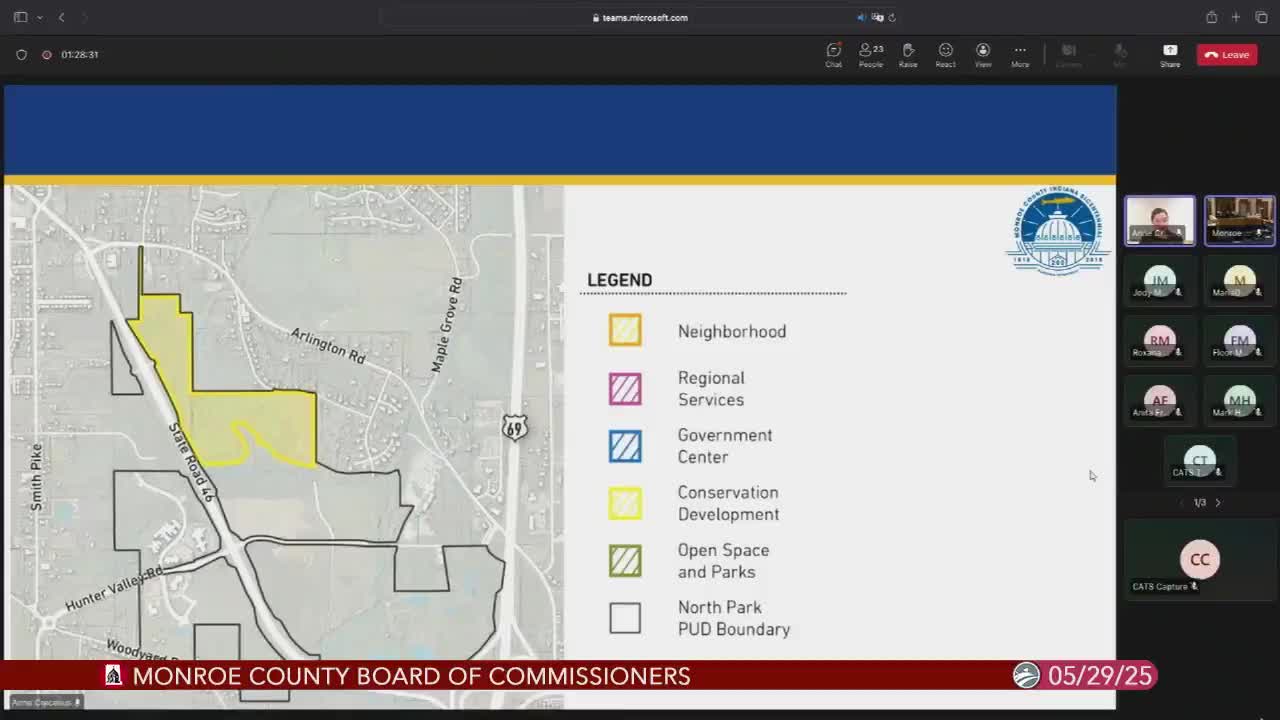Open the More actions menu
The image size is (1280, 720).
coord(1020,55)
